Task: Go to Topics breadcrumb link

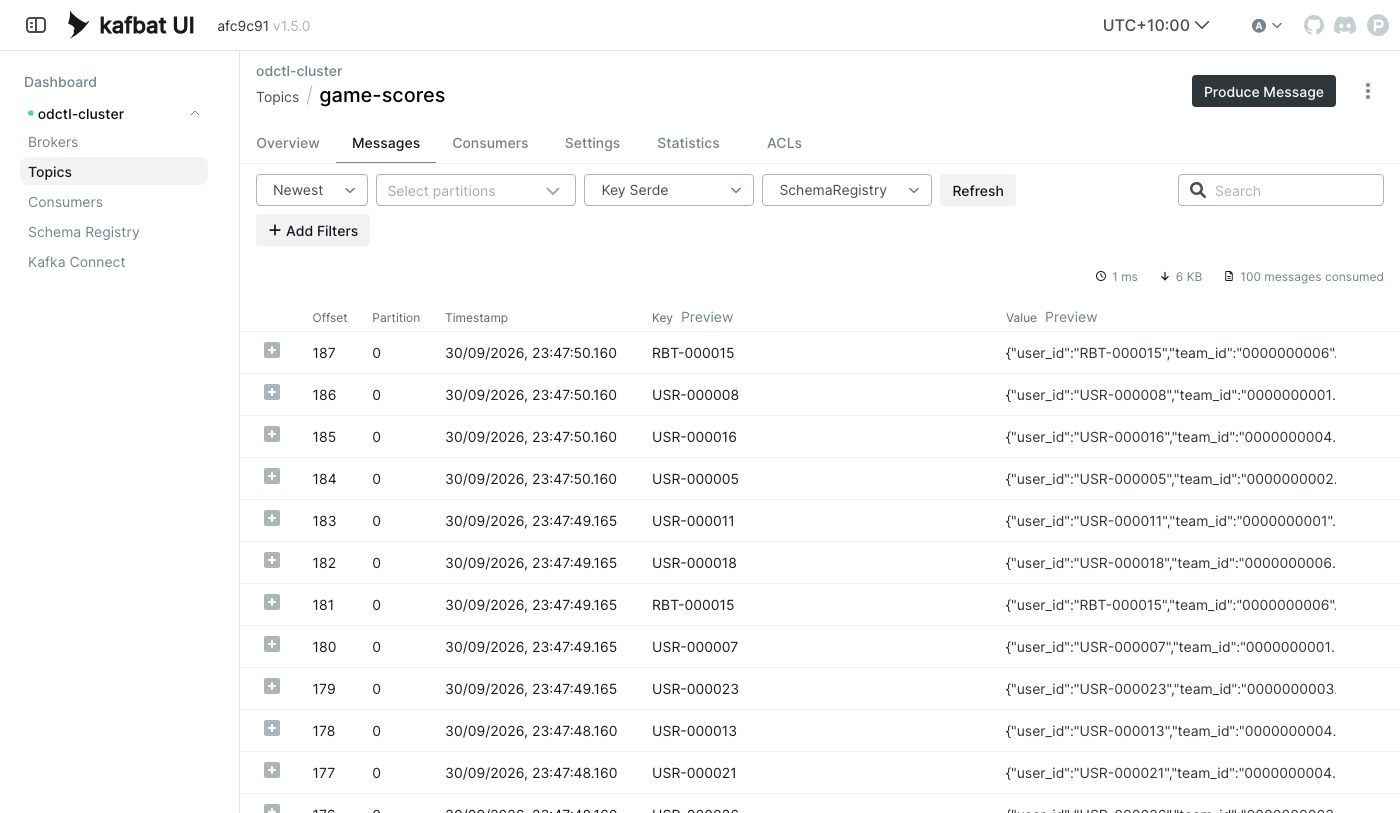Action: click(x=277, y=97)
